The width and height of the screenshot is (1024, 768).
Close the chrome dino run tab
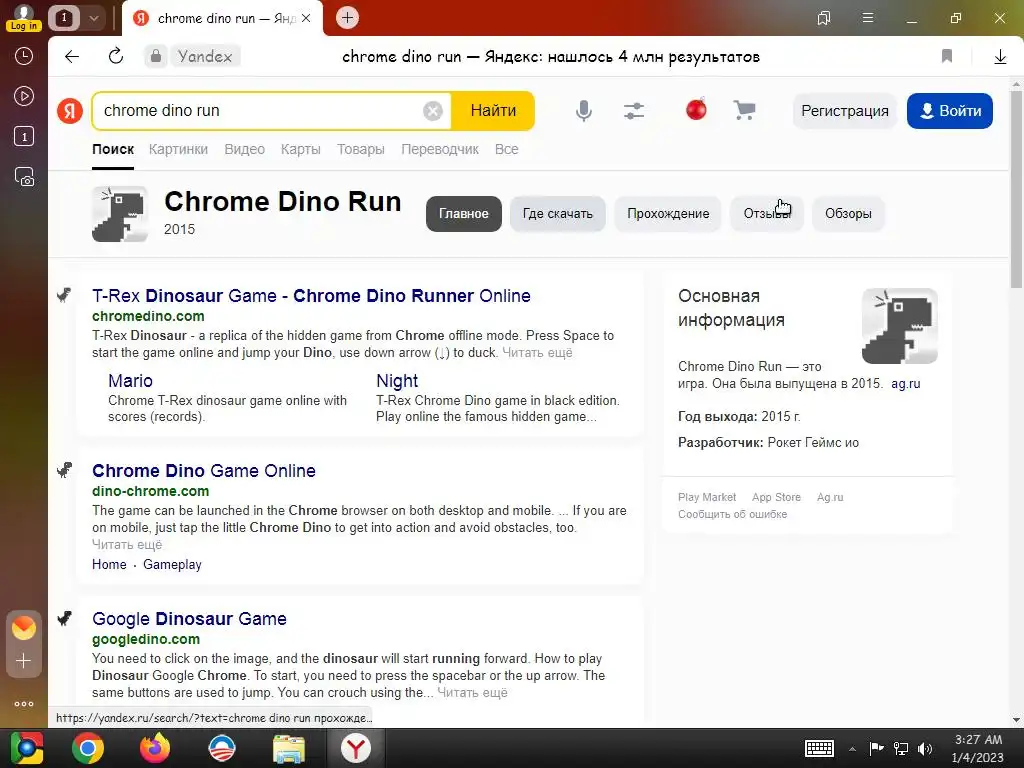click(x=306, y=18)
